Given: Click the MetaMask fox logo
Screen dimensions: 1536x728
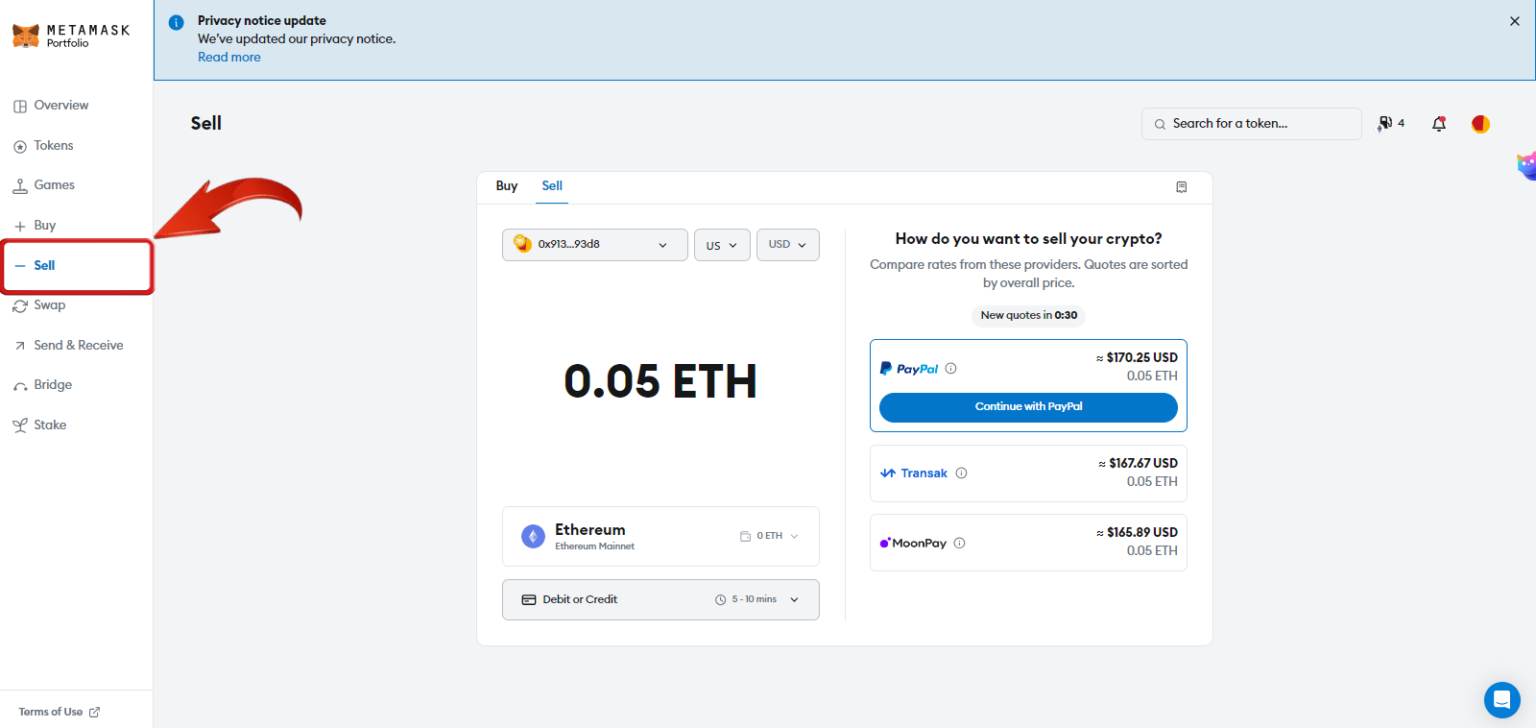Looking at the screenshot, I should [26, 32].
